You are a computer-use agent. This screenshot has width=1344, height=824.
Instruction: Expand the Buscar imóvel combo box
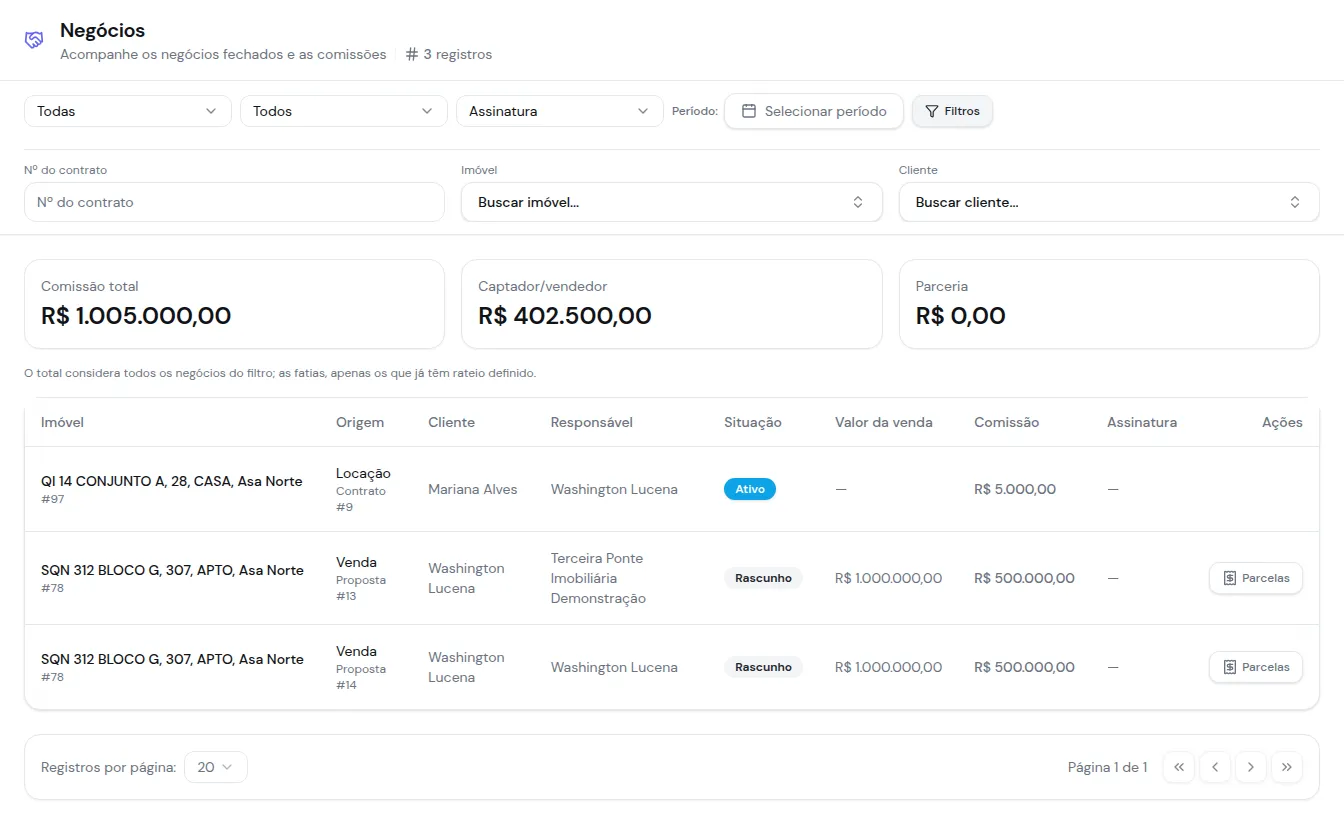[672, 202]
